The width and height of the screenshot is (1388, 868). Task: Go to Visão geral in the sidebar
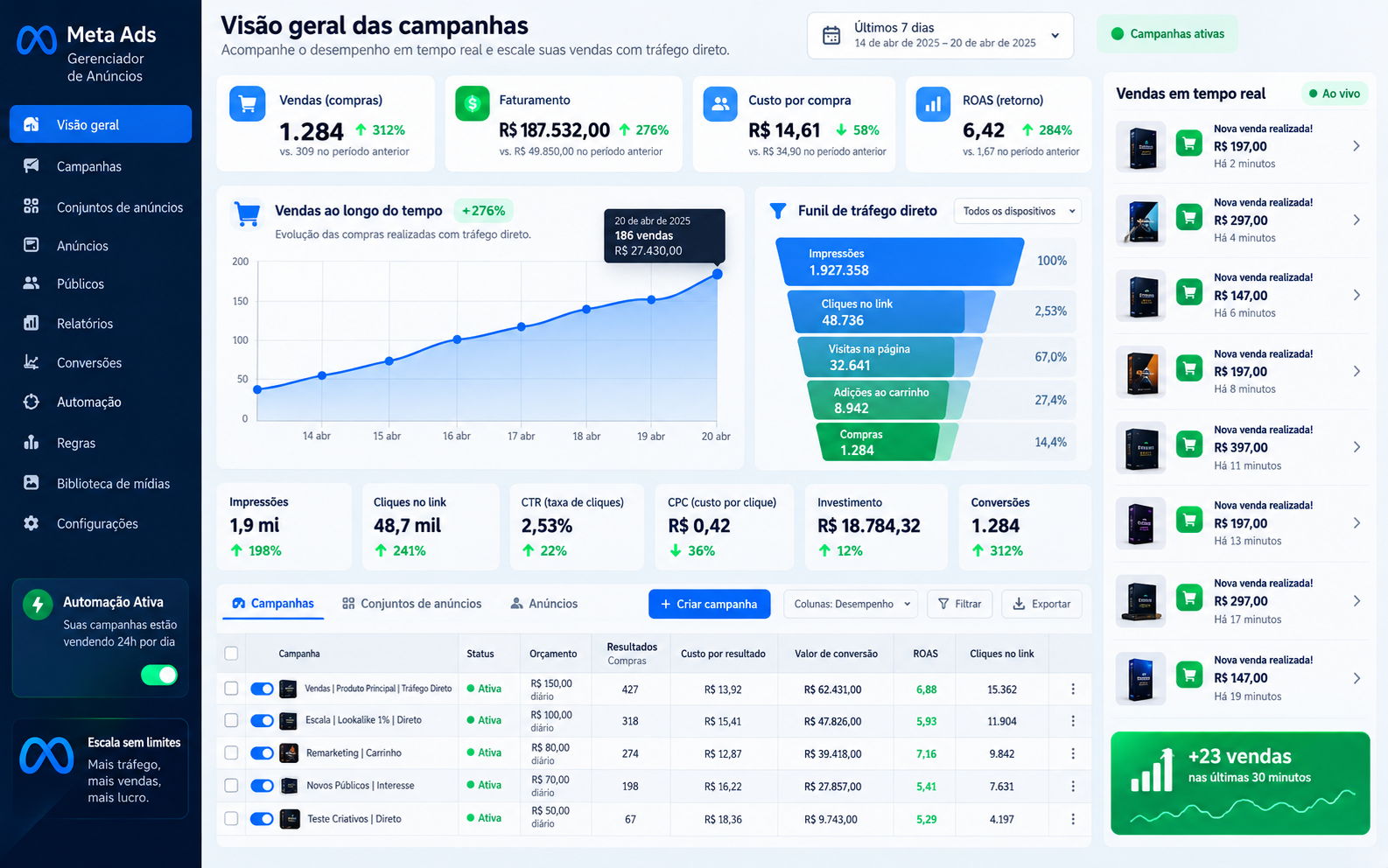tap(101, 124)
